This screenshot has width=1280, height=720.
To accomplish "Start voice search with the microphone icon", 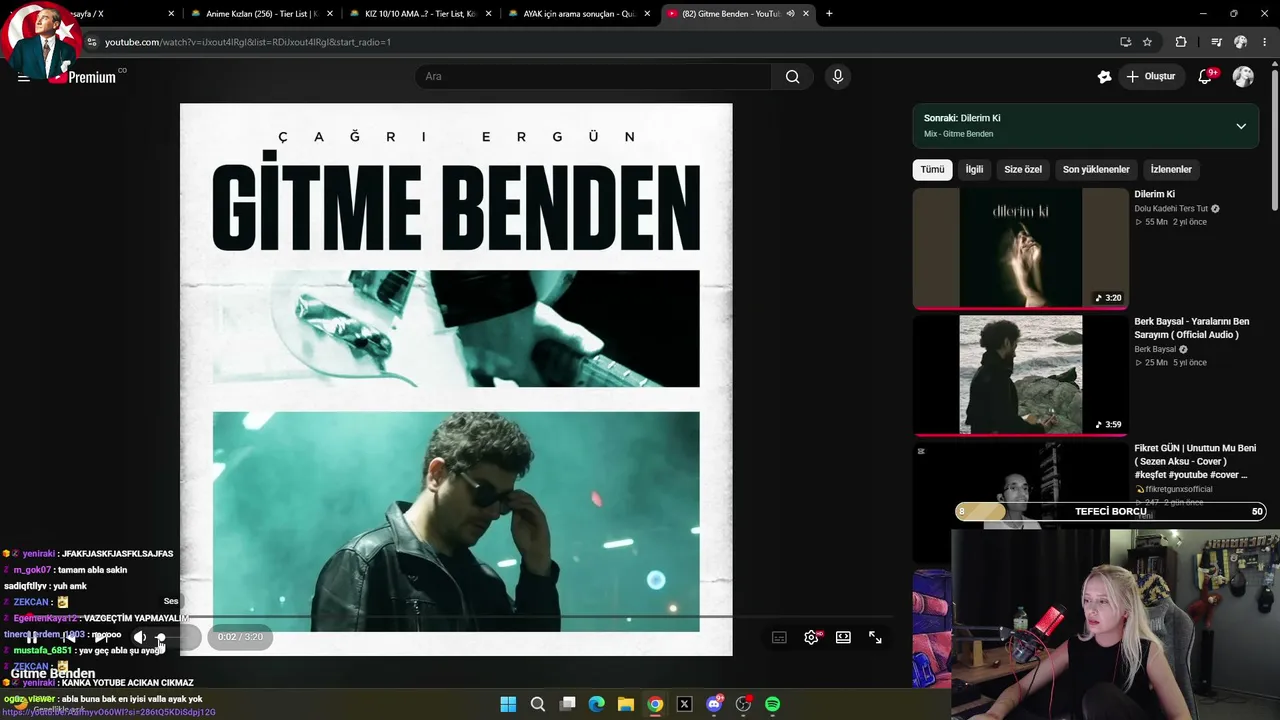I will tap(838, 77).
